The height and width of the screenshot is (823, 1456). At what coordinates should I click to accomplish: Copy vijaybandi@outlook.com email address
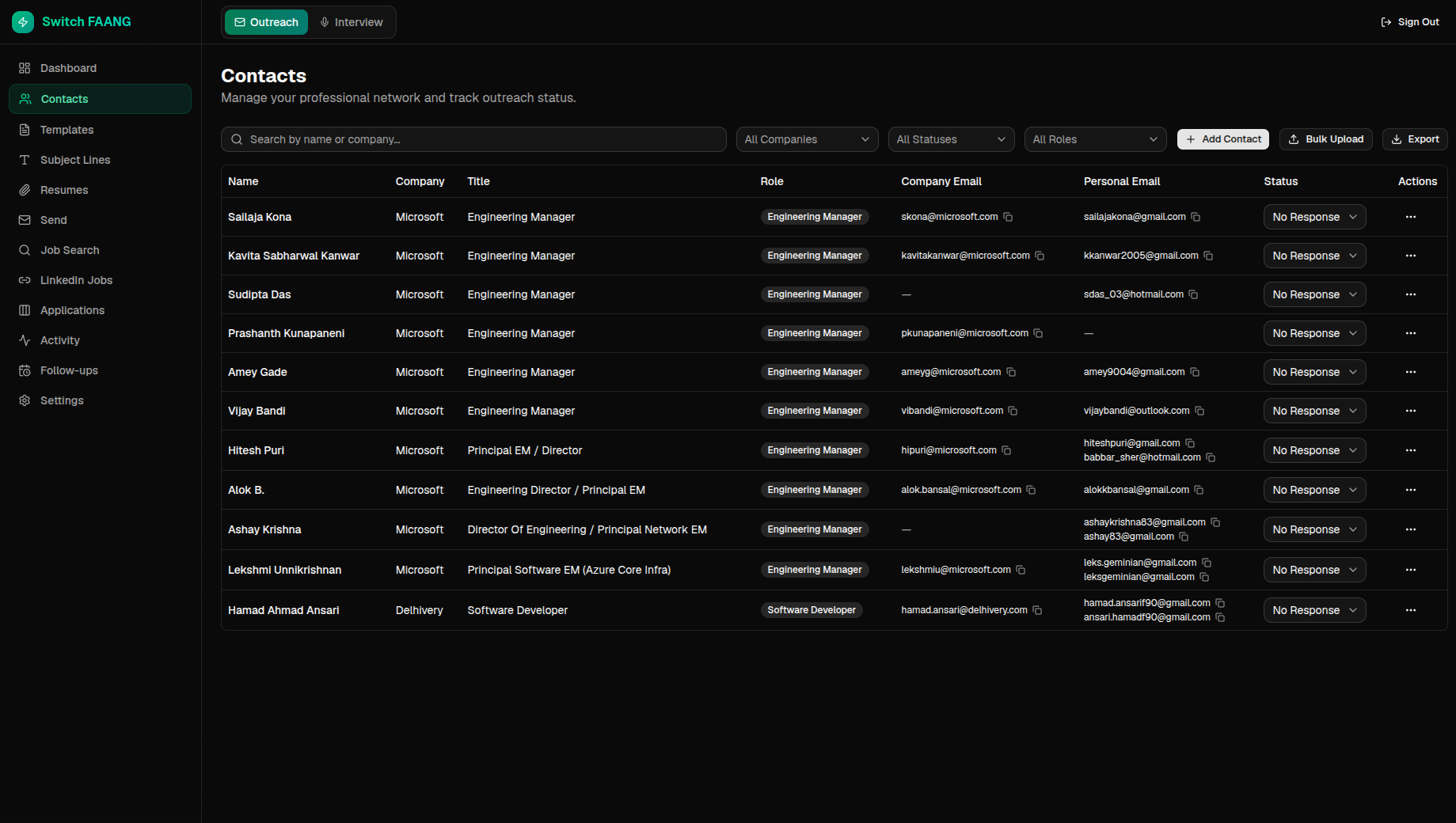[x=1199, y=411]
